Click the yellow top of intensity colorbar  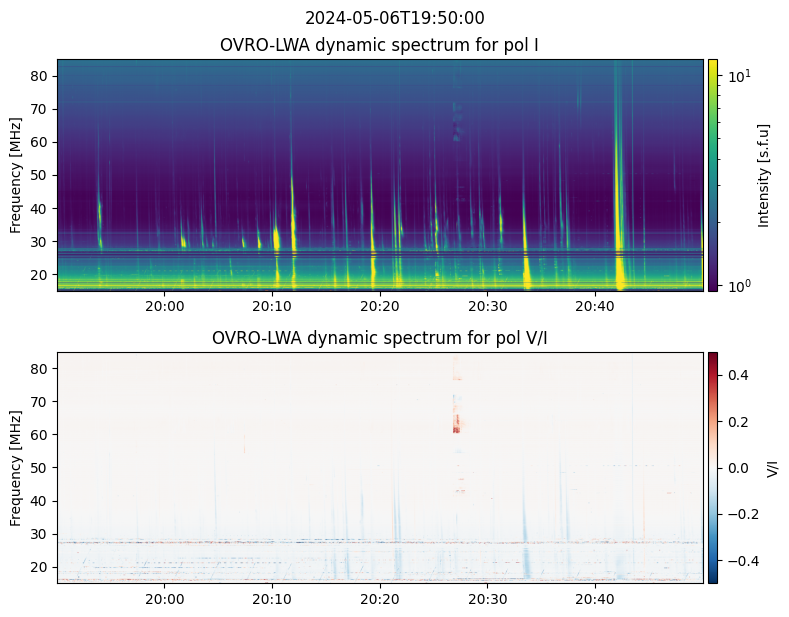pos(713,64)
